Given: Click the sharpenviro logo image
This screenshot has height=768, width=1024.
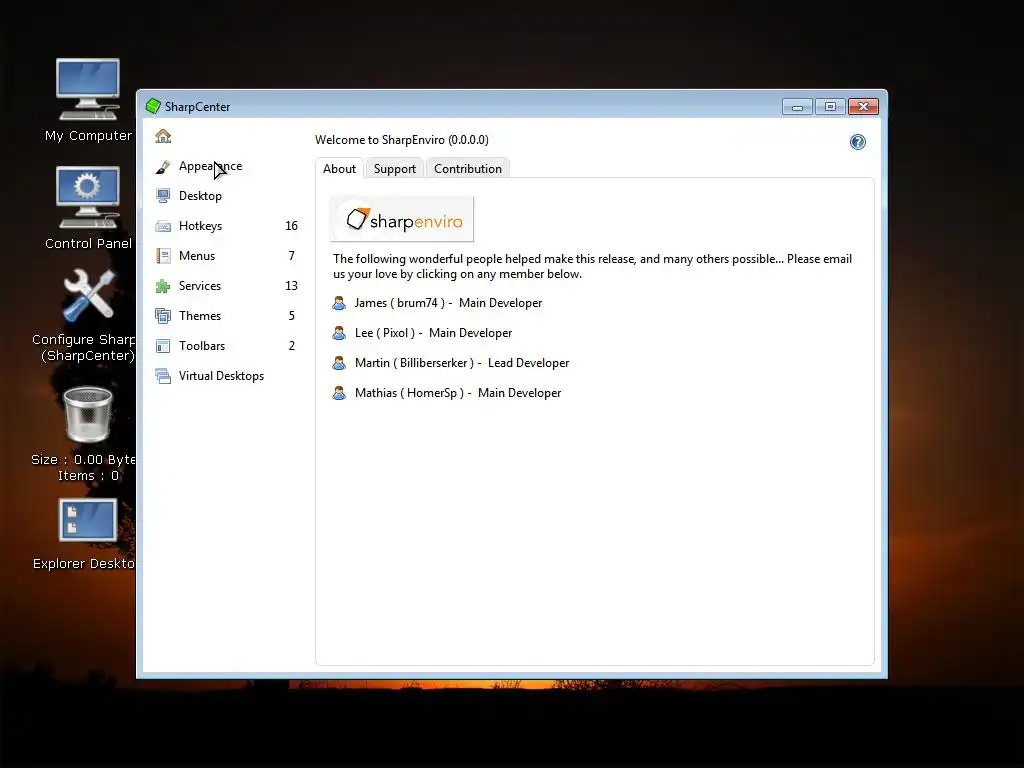Looking at the screenshot, I should [402, 219].
